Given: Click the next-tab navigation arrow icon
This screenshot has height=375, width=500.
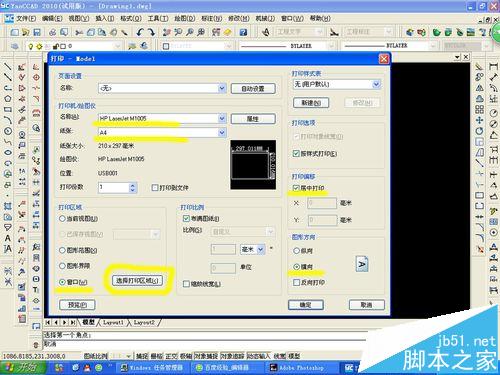Looking at the screenshot, I should [64, 322].
